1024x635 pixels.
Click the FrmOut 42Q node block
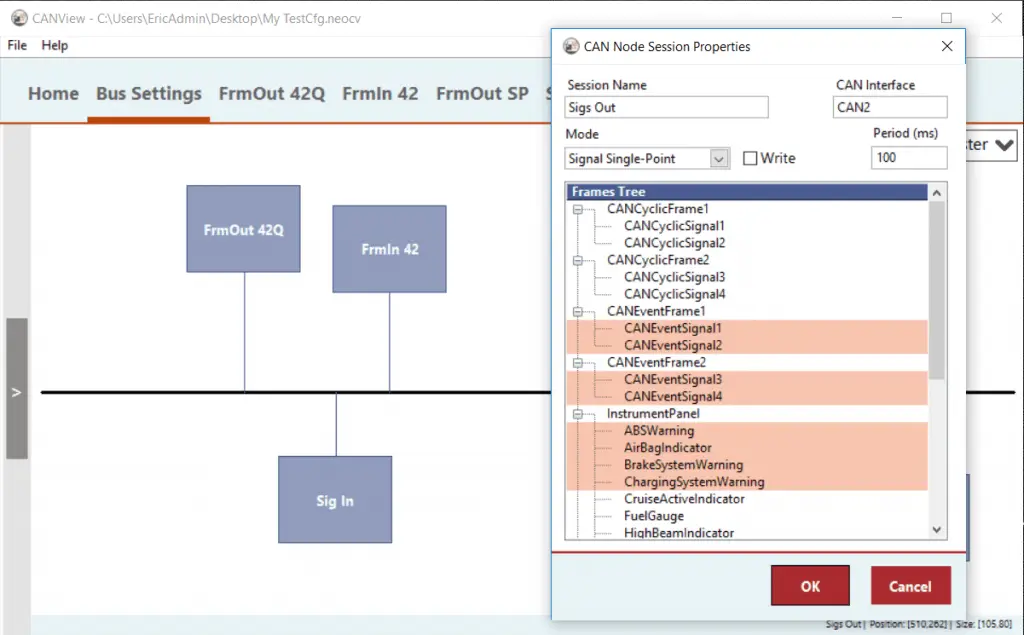click(243, 229)
